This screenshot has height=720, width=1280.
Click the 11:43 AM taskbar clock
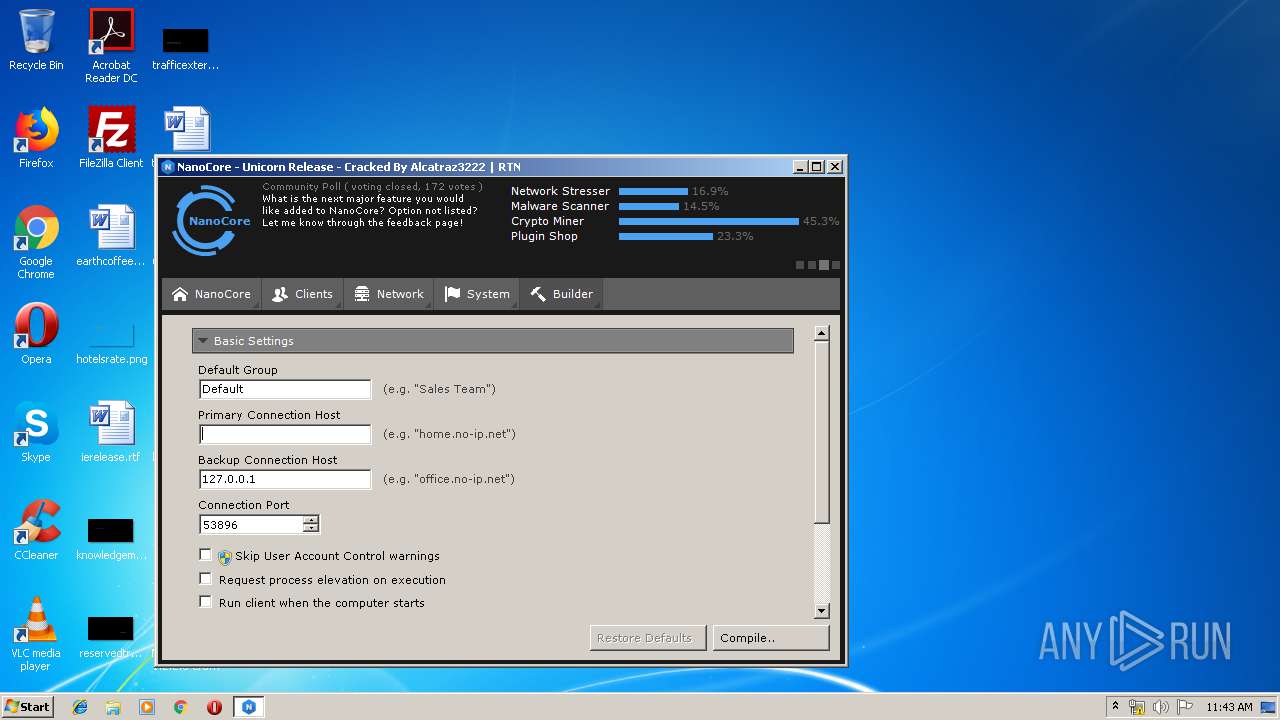pos(1229,707)
